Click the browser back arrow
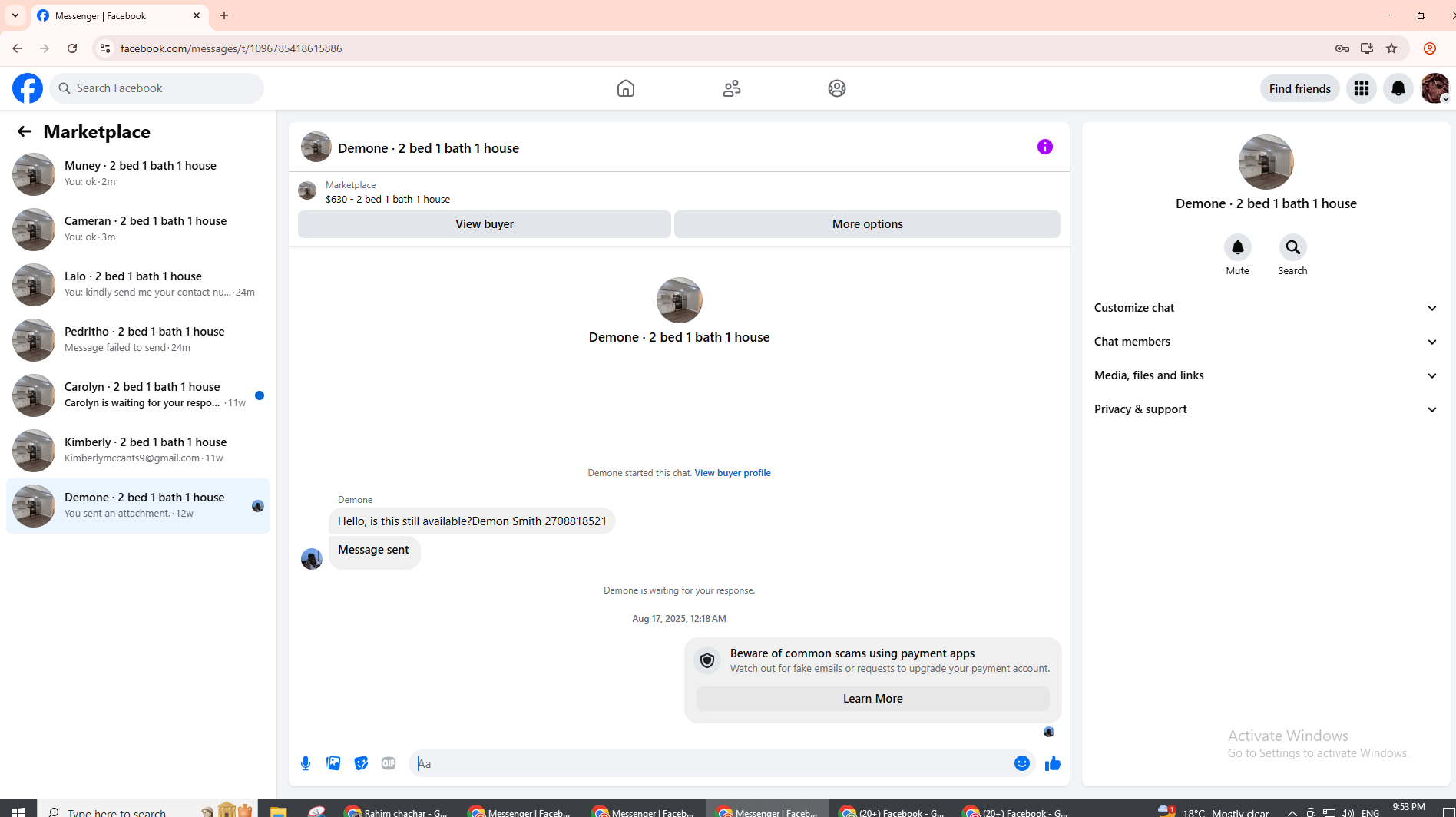Screen dimensions: 1456x817 [x=17, y=48]
